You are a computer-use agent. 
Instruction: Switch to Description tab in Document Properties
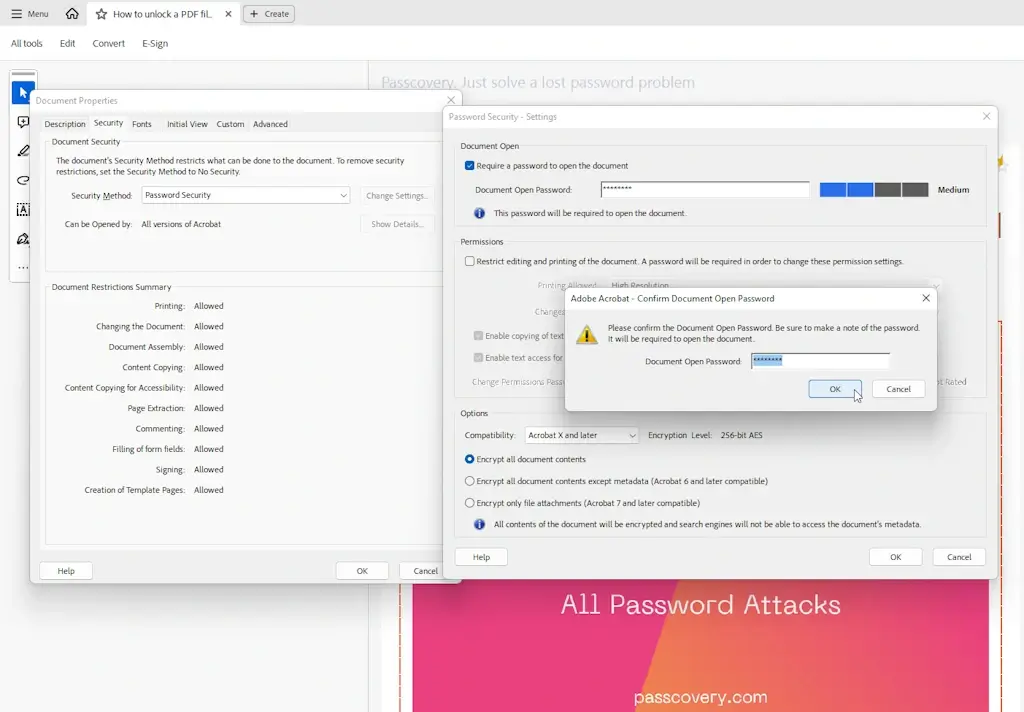(65, 124)
